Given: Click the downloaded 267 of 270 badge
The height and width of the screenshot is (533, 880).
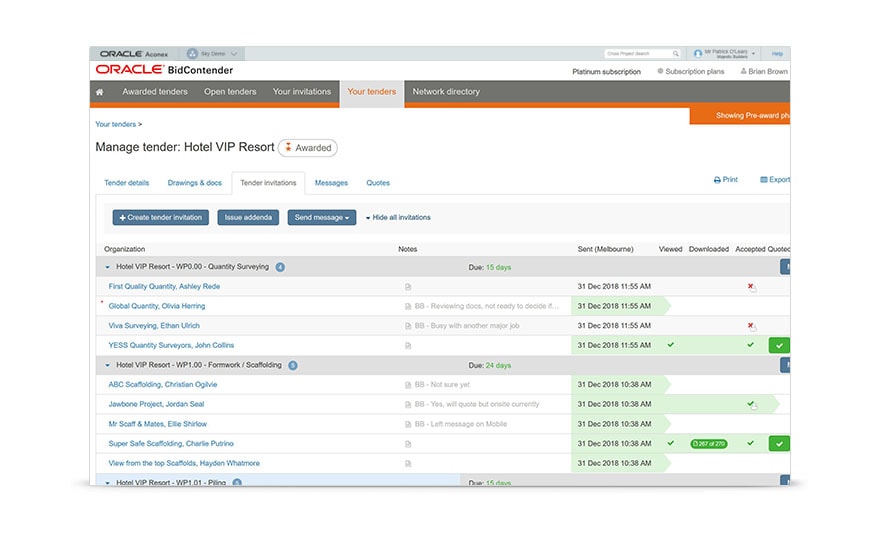Looking at the screenshot, I should 709,444.
